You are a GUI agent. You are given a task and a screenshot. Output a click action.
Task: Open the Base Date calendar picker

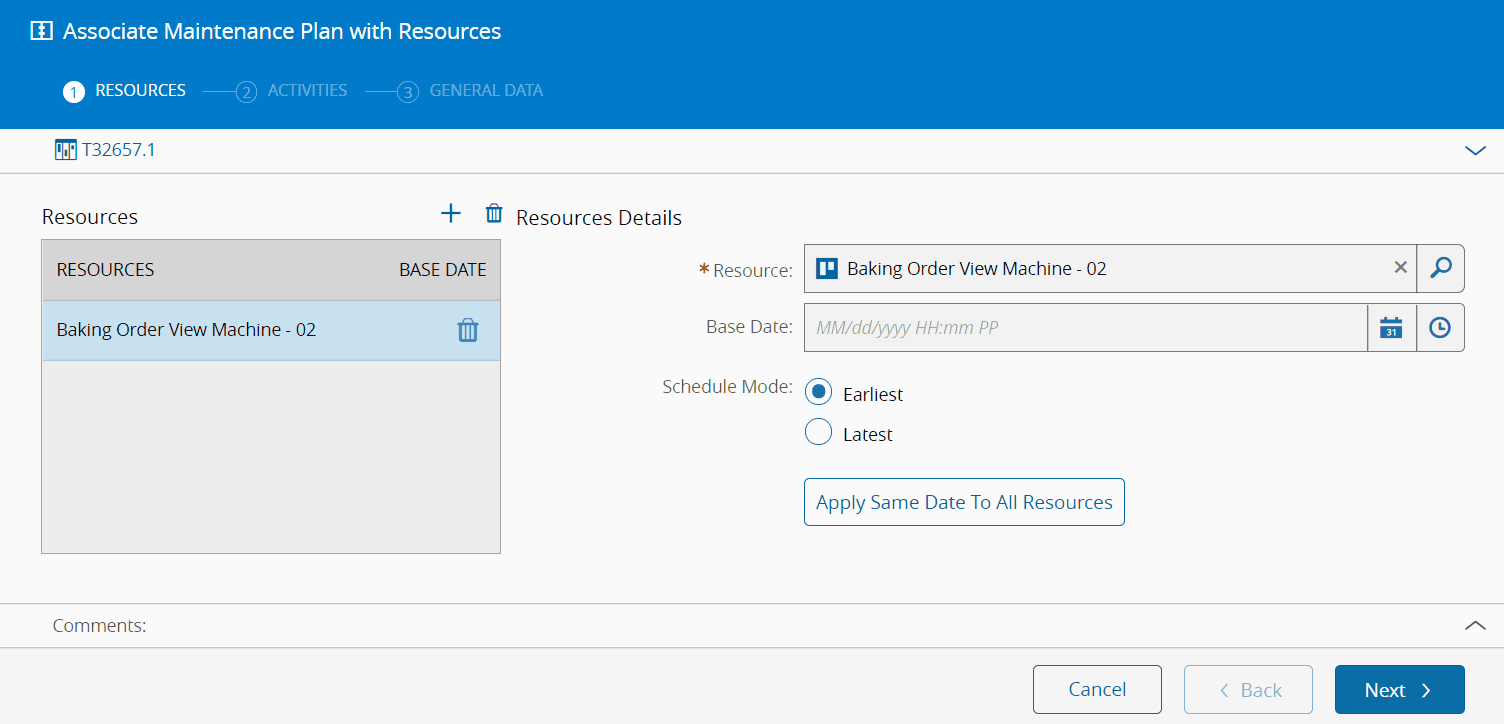coord(1391,328)
